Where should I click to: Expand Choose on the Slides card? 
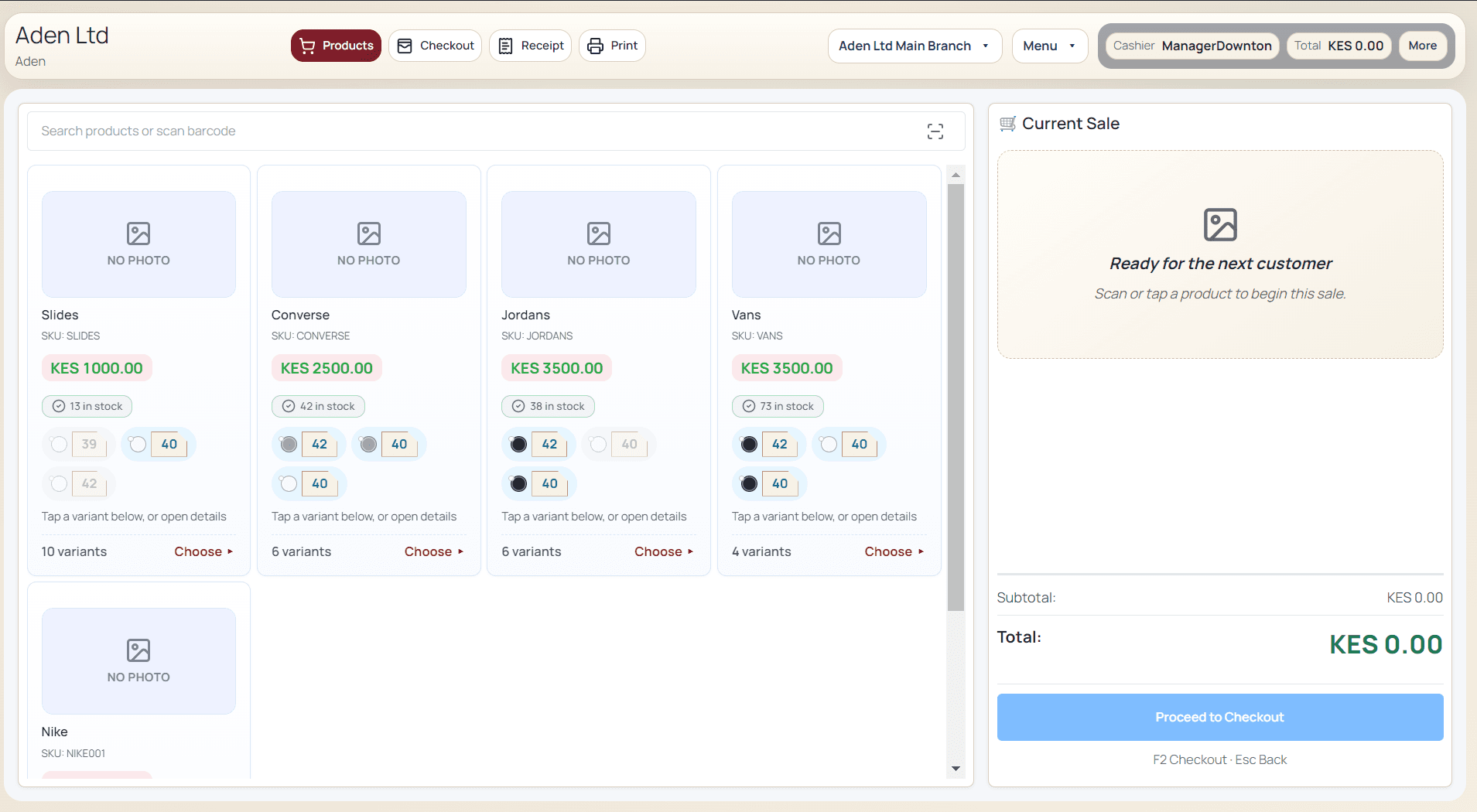tap(203, 551)
